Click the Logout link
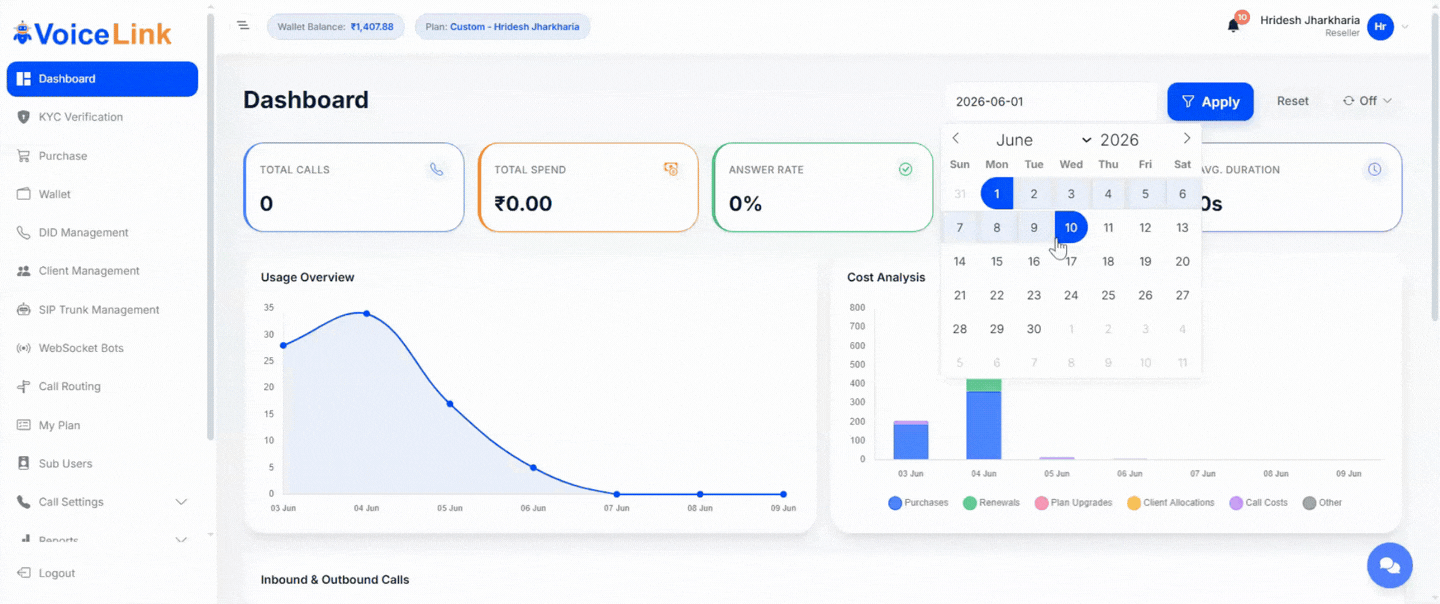The image size is (1440, 604). tap(57, 573)
